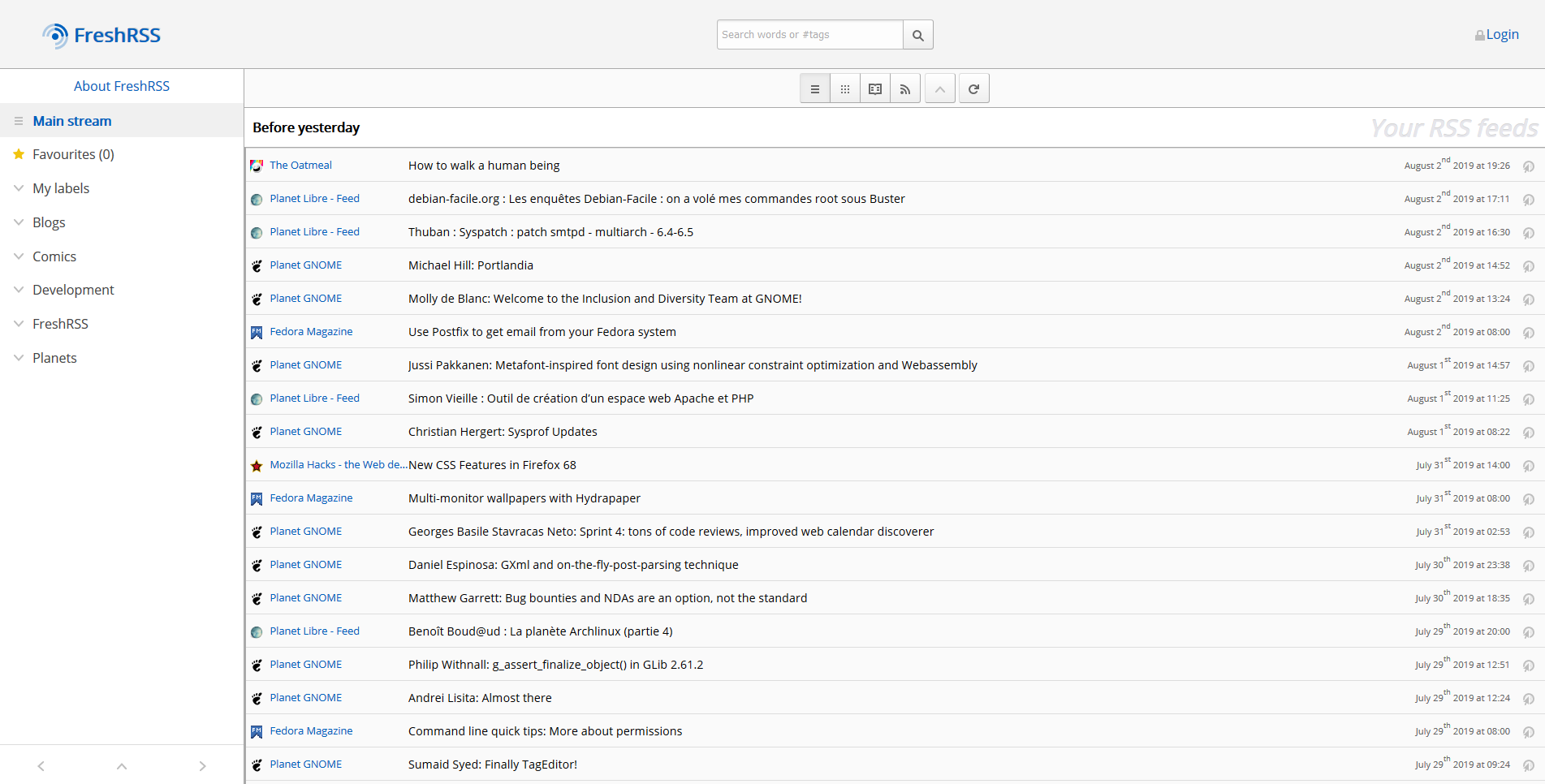
Task: Click the search magnifier button
Action: pos(918,35)
